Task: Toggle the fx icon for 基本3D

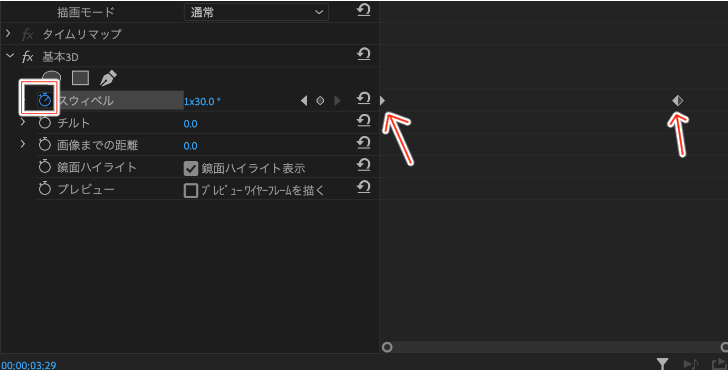Action: (27, 57)
